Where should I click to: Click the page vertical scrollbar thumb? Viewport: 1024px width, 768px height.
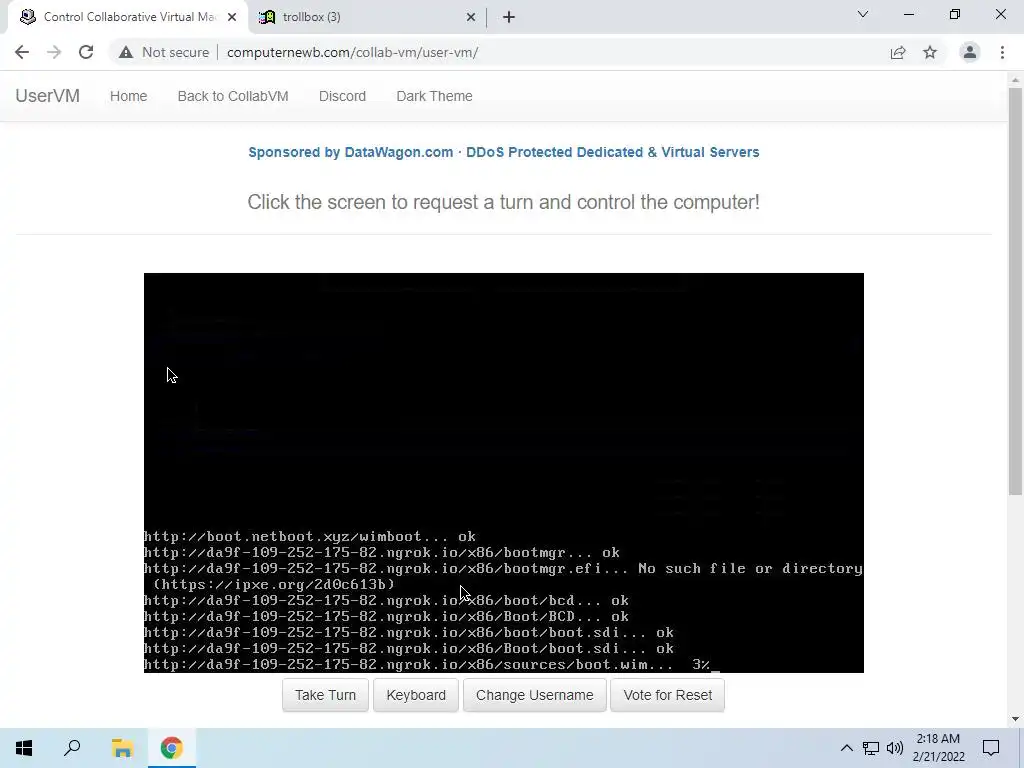(1015, 291)
